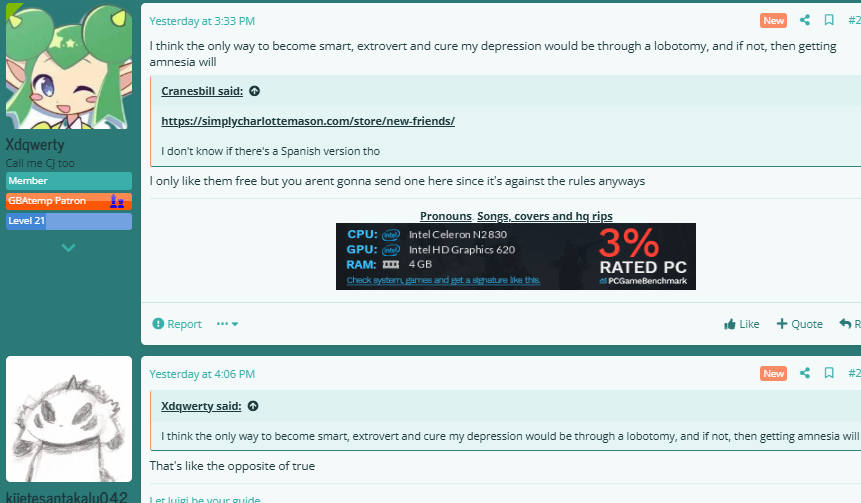Open the three-dots more options dropdown
This screenshot has height=503, width=861.
point(227,324)
